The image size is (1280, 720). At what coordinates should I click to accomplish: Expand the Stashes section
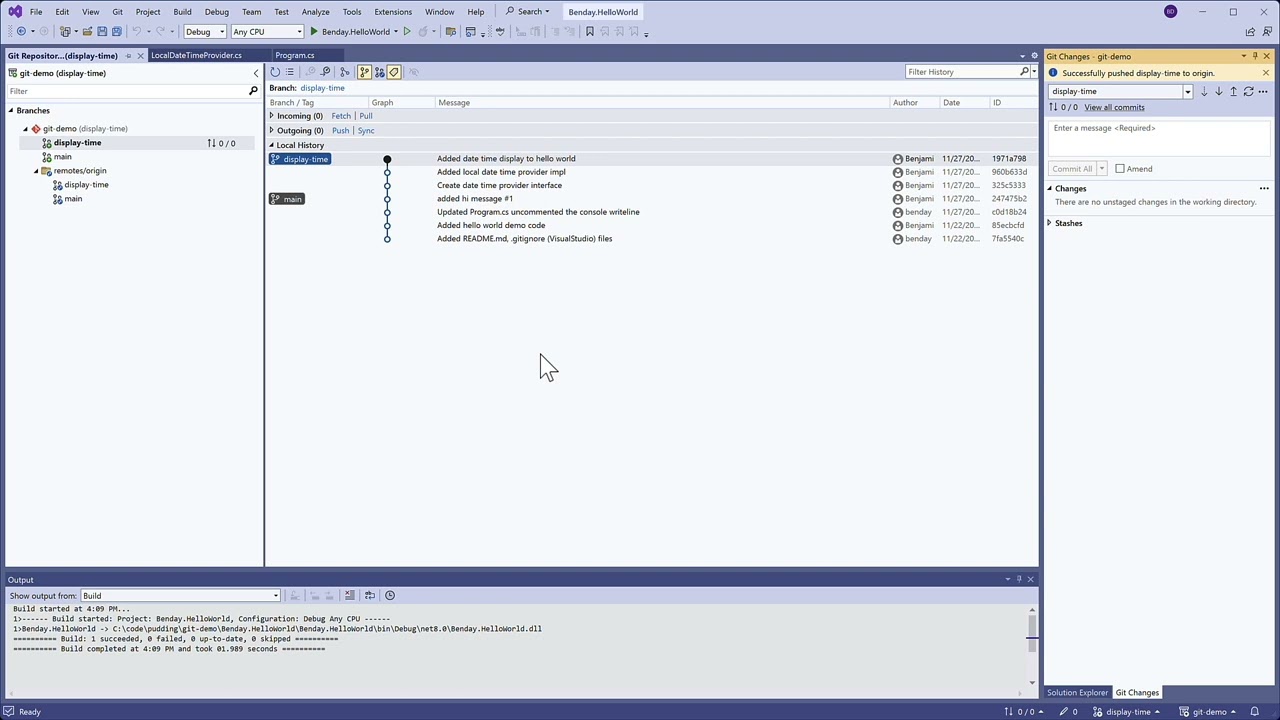click(x=1049, y=223)
